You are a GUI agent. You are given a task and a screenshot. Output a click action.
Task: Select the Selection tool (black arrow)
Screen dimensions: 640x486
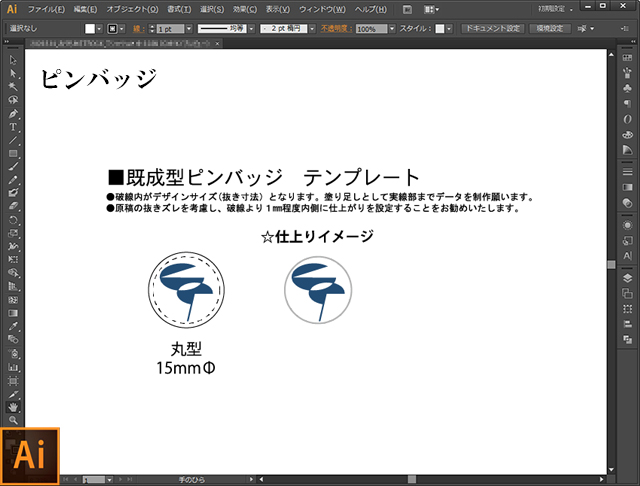(13, 60)
